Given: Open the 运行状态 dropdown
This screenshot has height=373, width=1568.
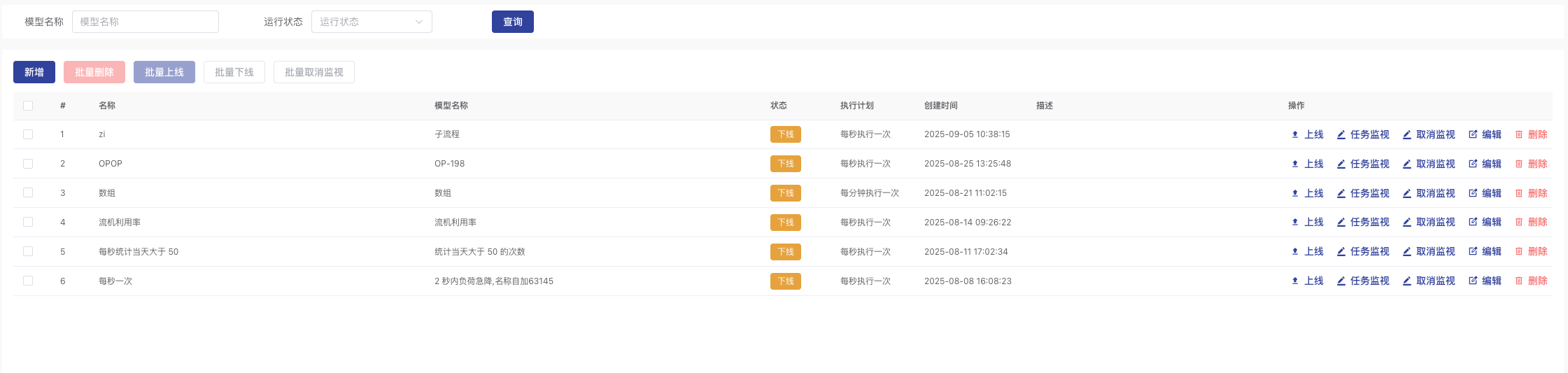Looking at the screenshot, I should [x=371, y=22].
